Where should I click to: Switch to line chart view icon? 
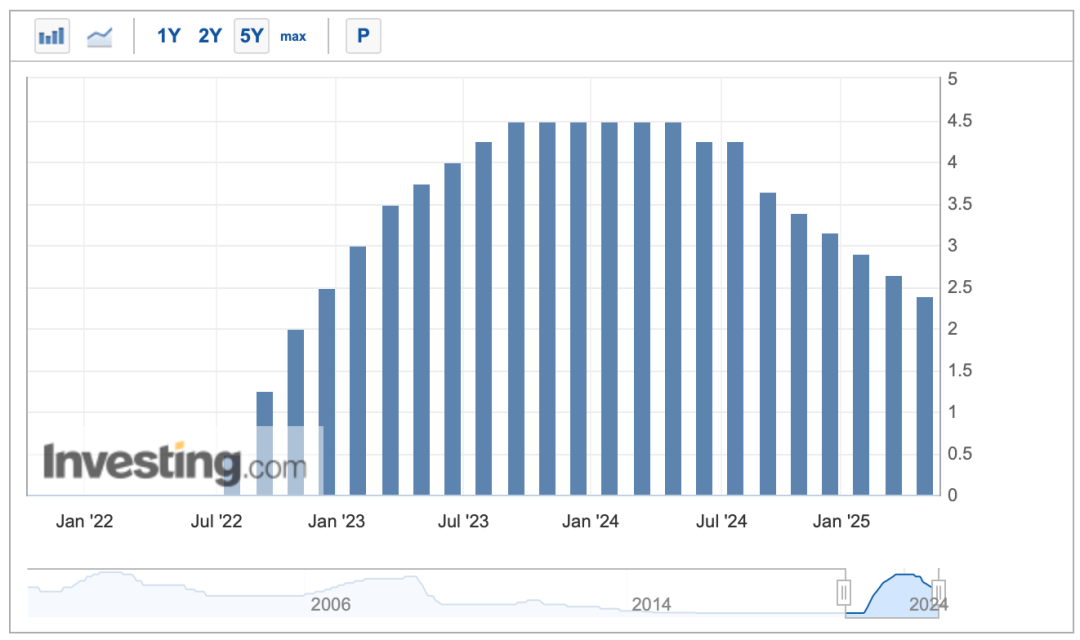[100, 37]
